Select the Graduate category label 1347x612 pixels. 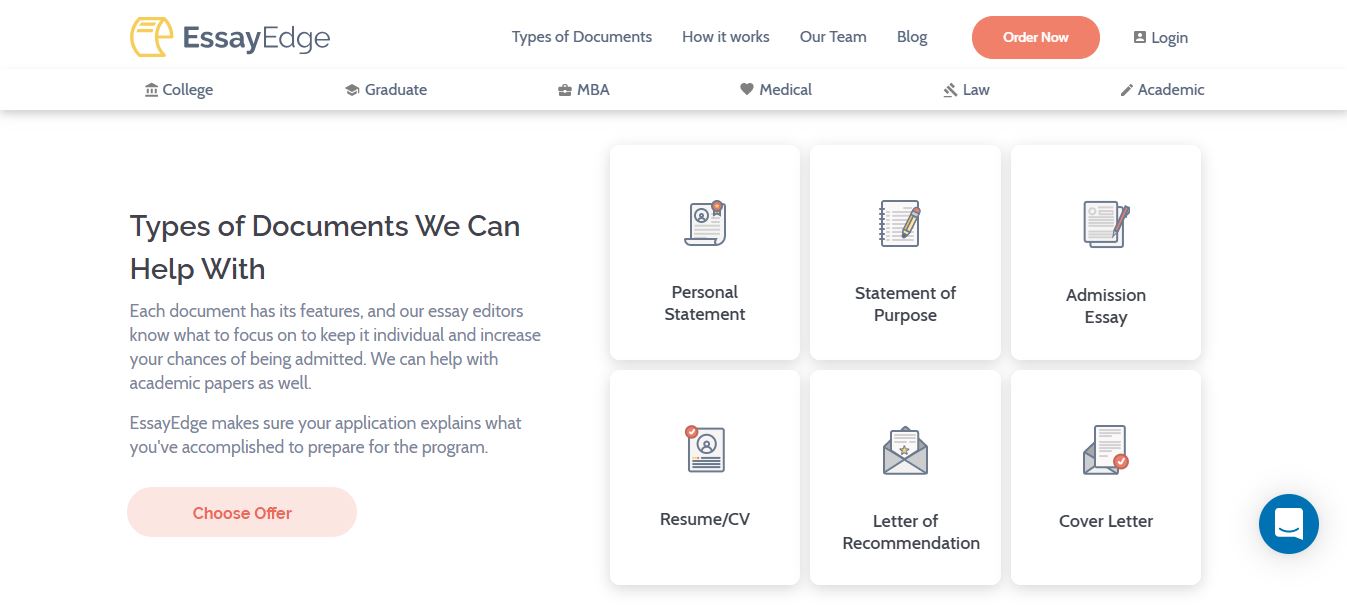pos(396,90)
